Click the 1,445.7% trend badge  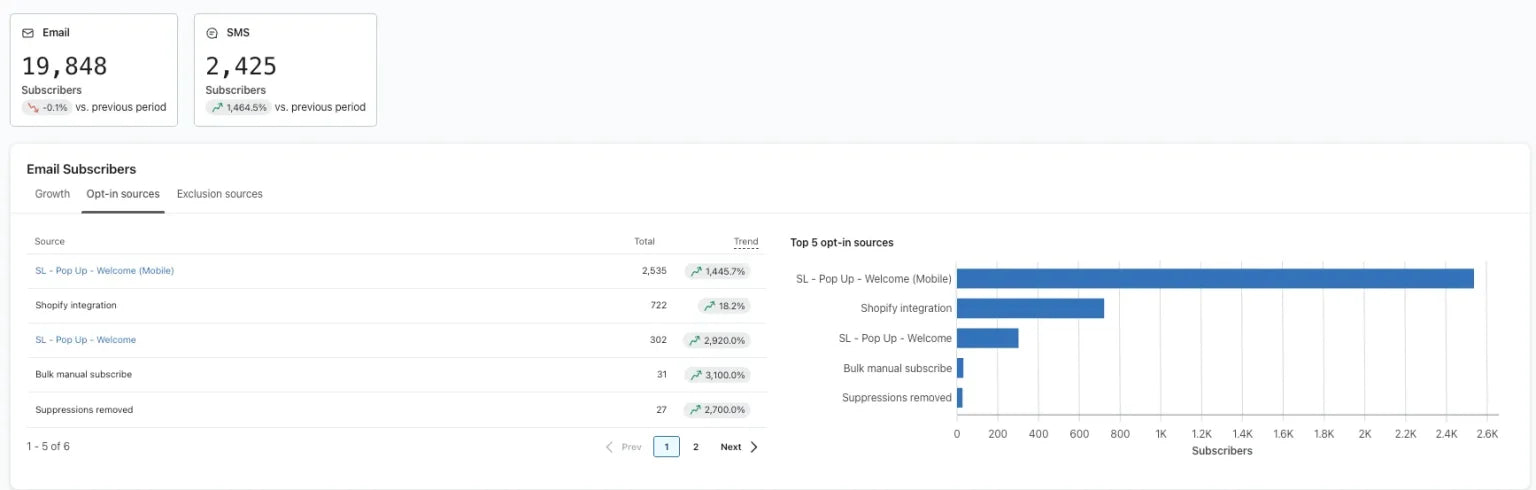718,271
